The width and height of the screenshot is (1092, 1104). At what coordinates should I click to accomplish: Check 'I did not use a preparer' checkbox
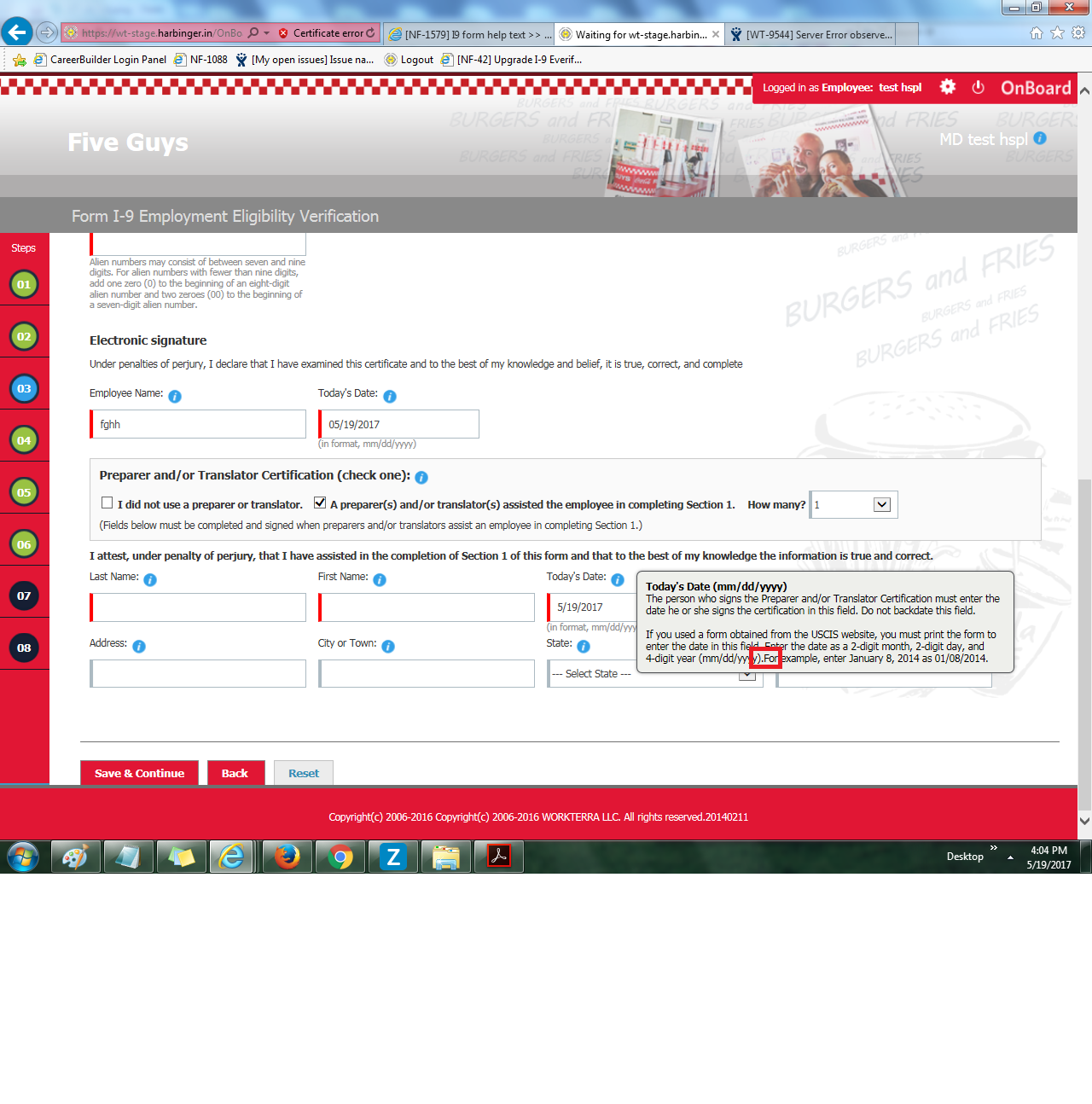[107, 503]
